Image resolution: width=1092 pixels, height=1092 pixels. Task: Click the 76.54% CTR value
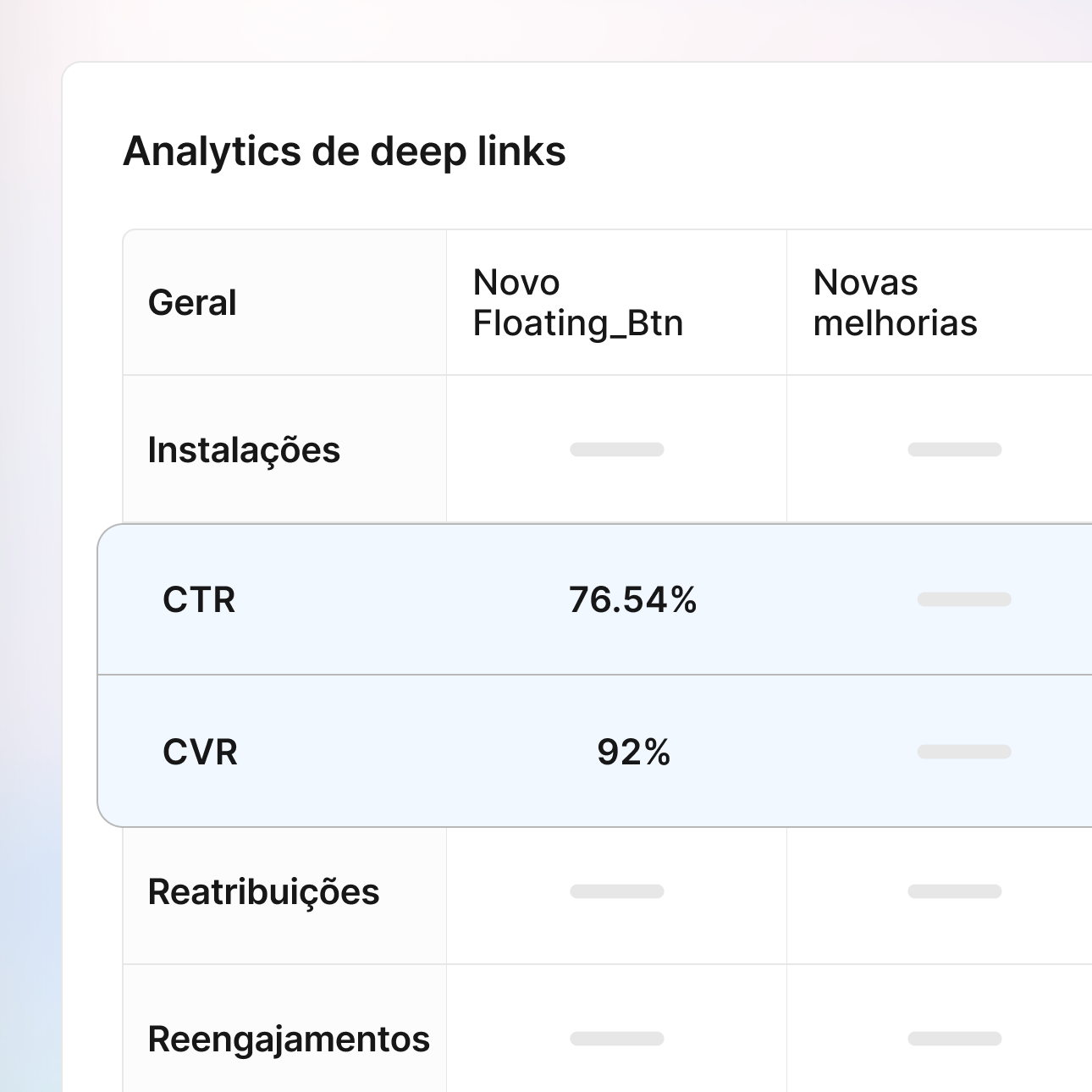point(633,600)
